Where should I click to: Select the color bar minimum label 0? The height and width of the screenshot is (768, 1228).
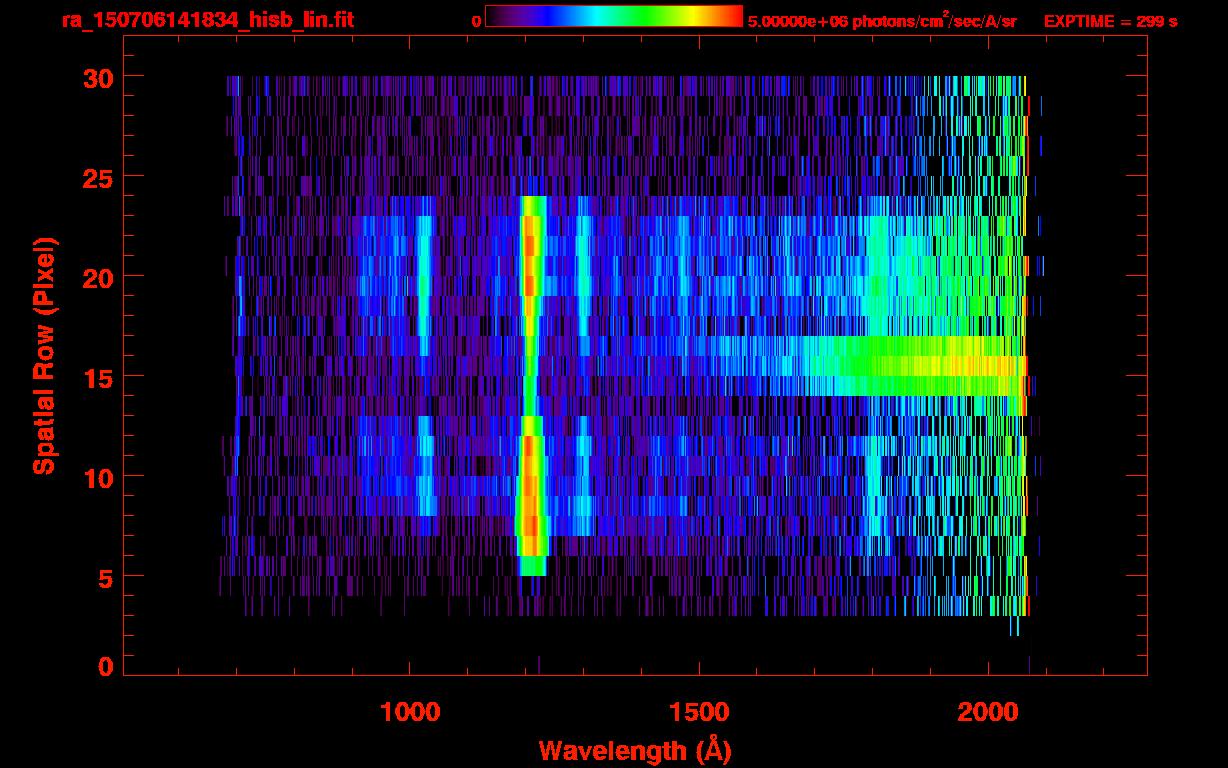click(476, 21)
